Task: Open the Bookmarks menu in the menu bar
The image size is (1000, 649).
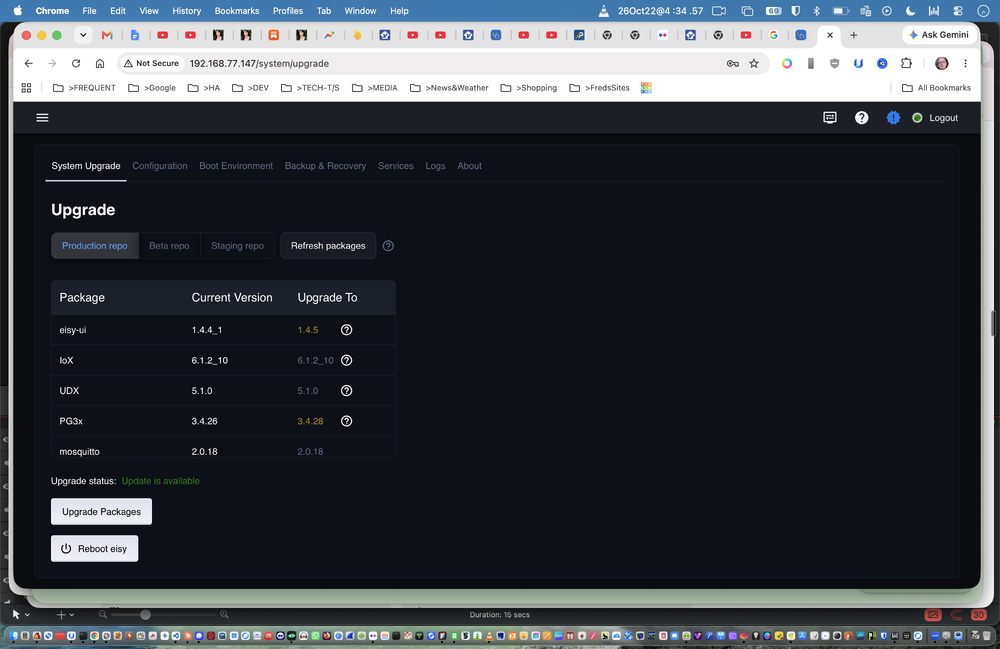Action: (x=237, y=11)
